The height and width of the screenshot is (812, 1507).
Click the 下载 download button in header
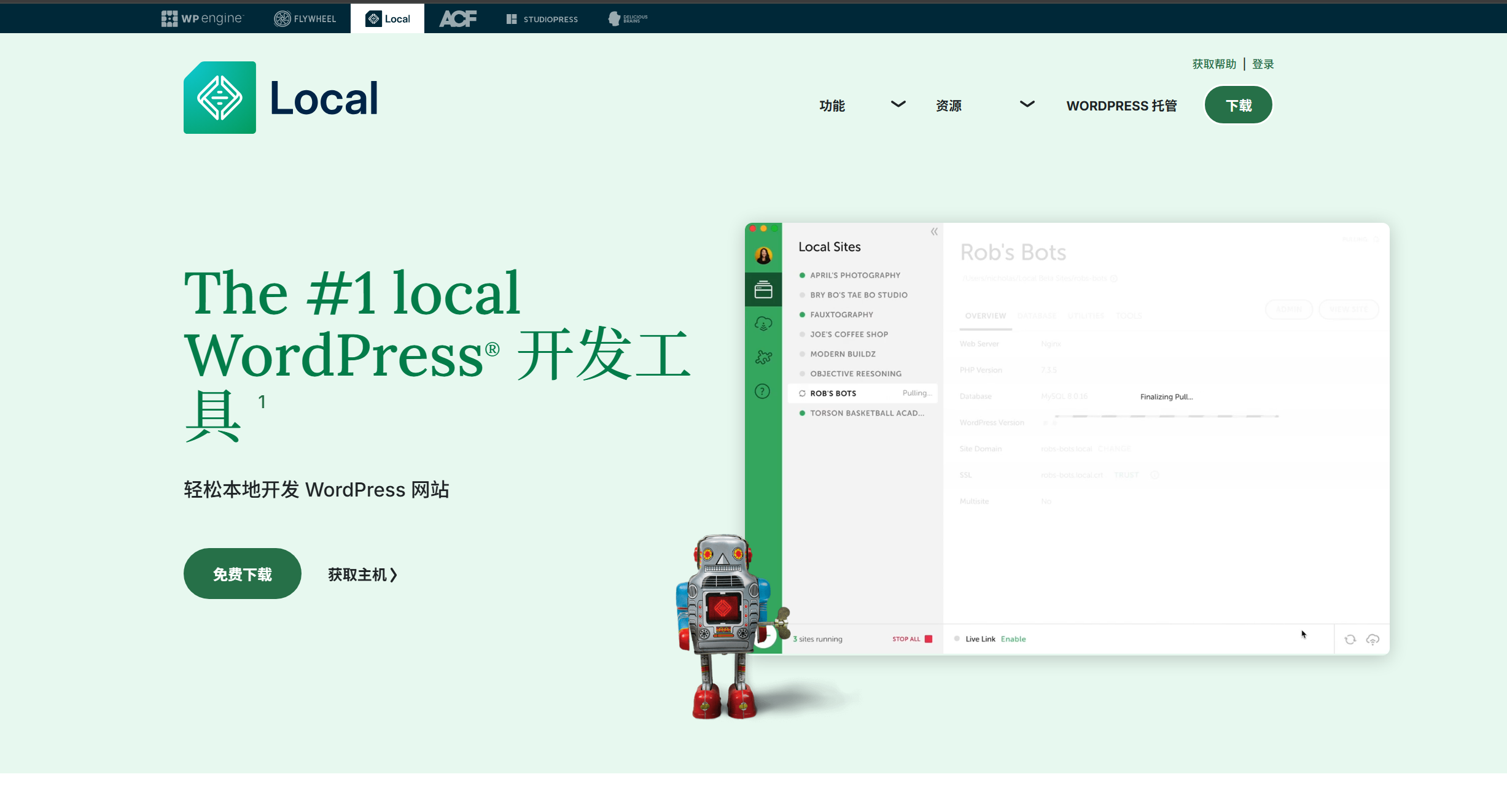1239,105
